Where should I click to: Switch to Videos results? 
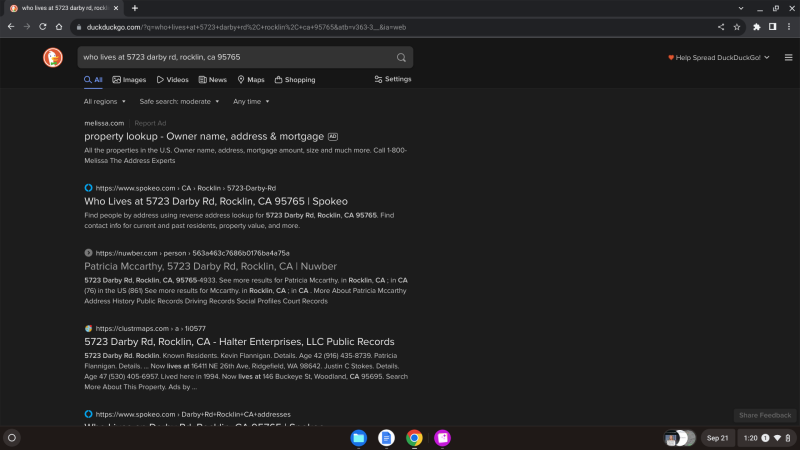click(x=172, y=80)
